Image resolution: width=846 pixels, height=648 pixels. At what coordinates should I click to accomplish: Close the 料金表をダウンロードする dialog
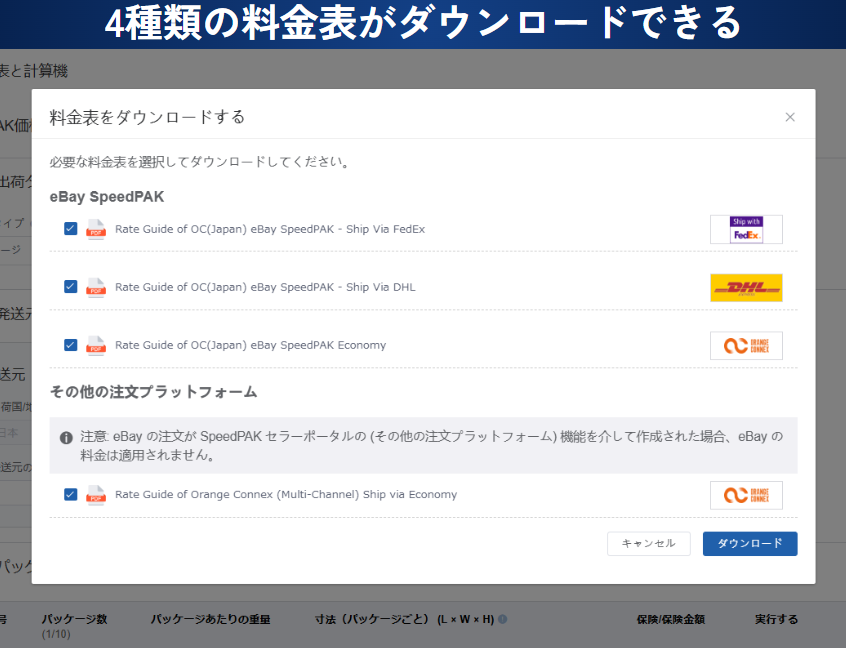pos(790,117)
